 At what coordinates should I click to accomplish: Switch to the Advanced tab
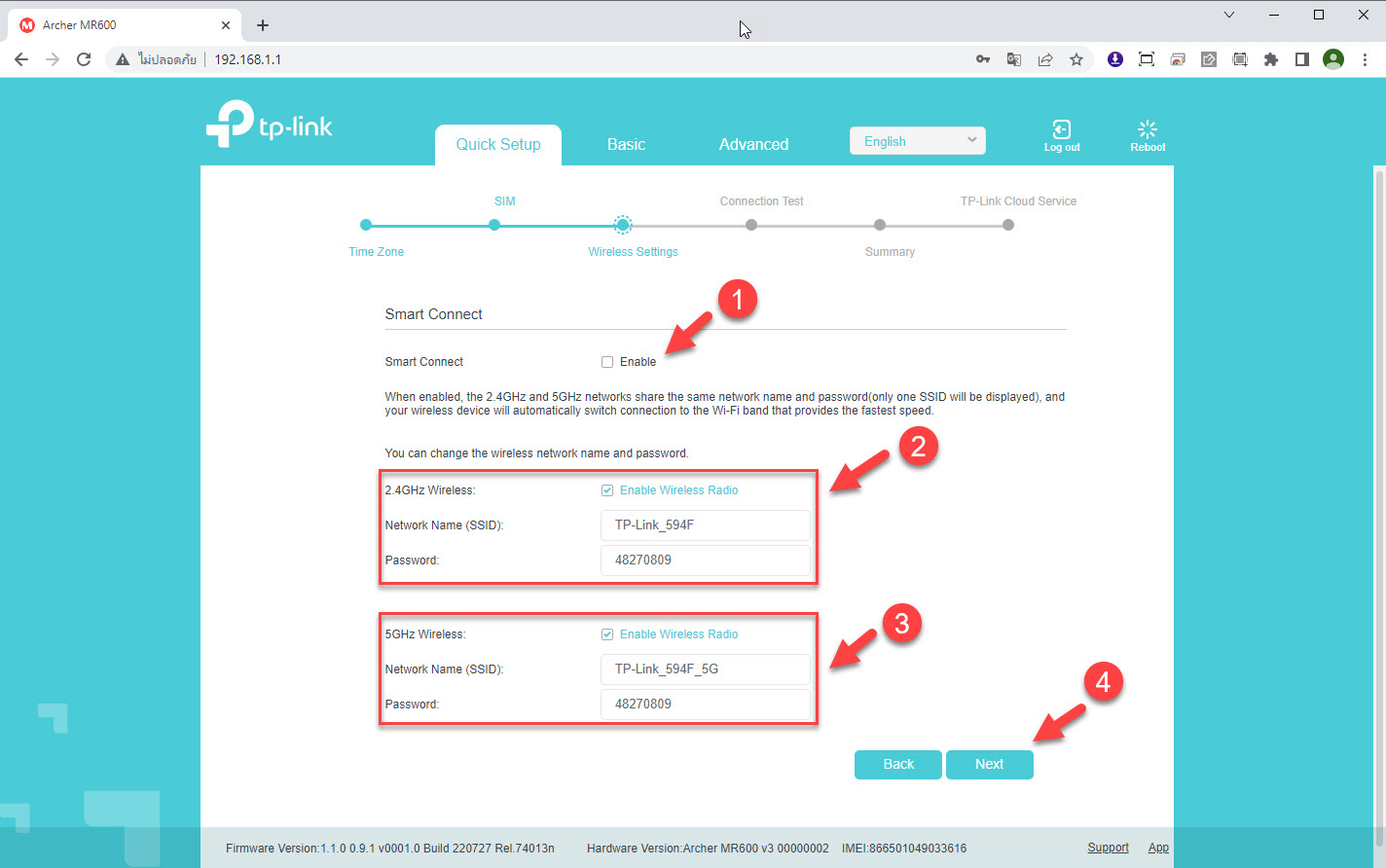[x=753, y=144]
